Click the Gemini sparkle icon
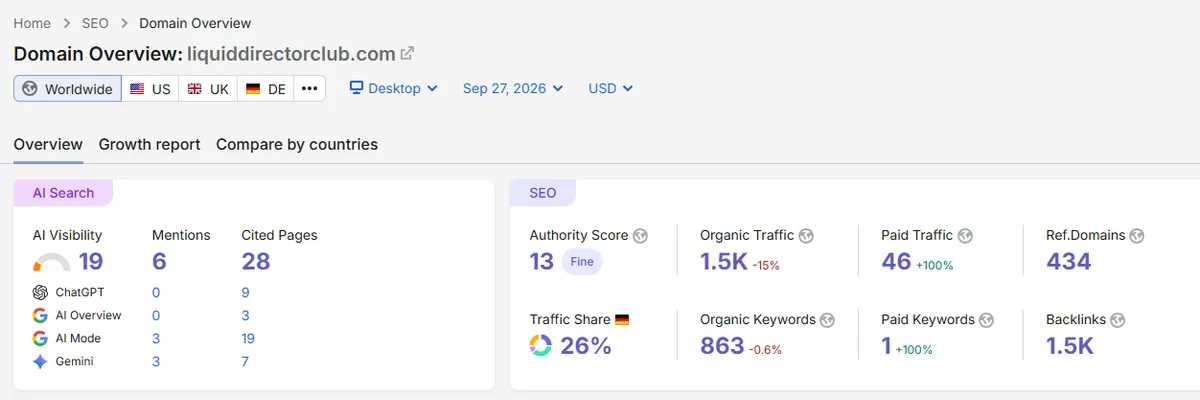Image resolution: width=1200 pixels, height=400 pixels. (x=40, y=362)
